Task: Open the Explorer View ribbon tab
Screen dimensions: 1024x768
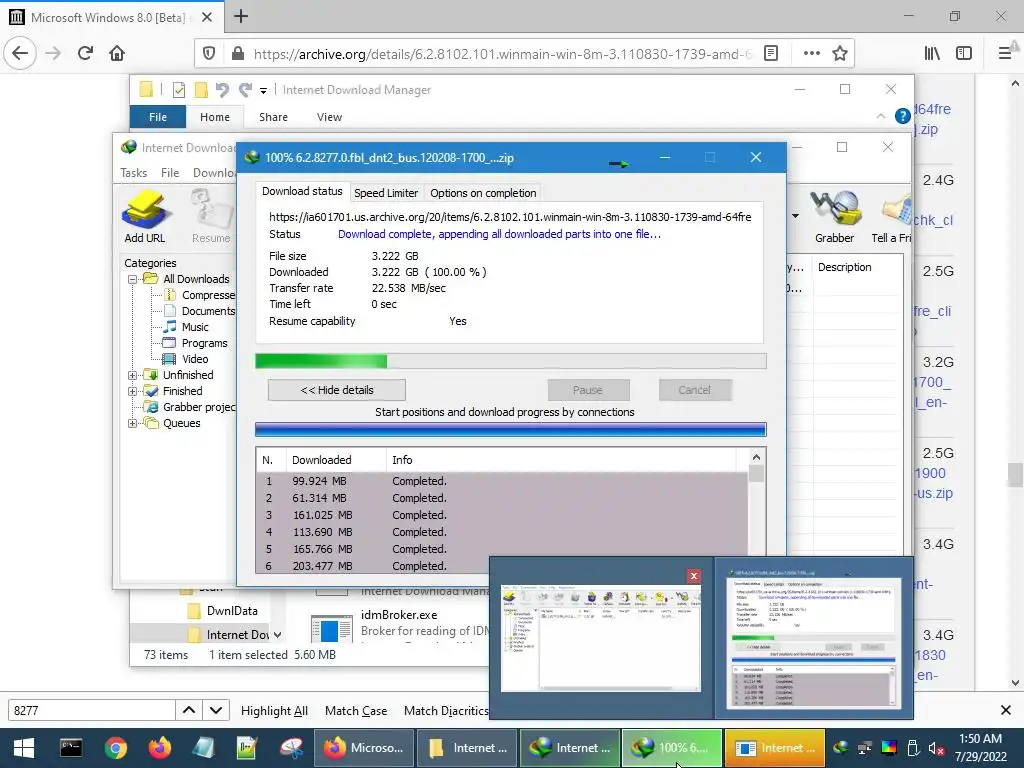Action: pyautogui.click(x=329, y=117)
